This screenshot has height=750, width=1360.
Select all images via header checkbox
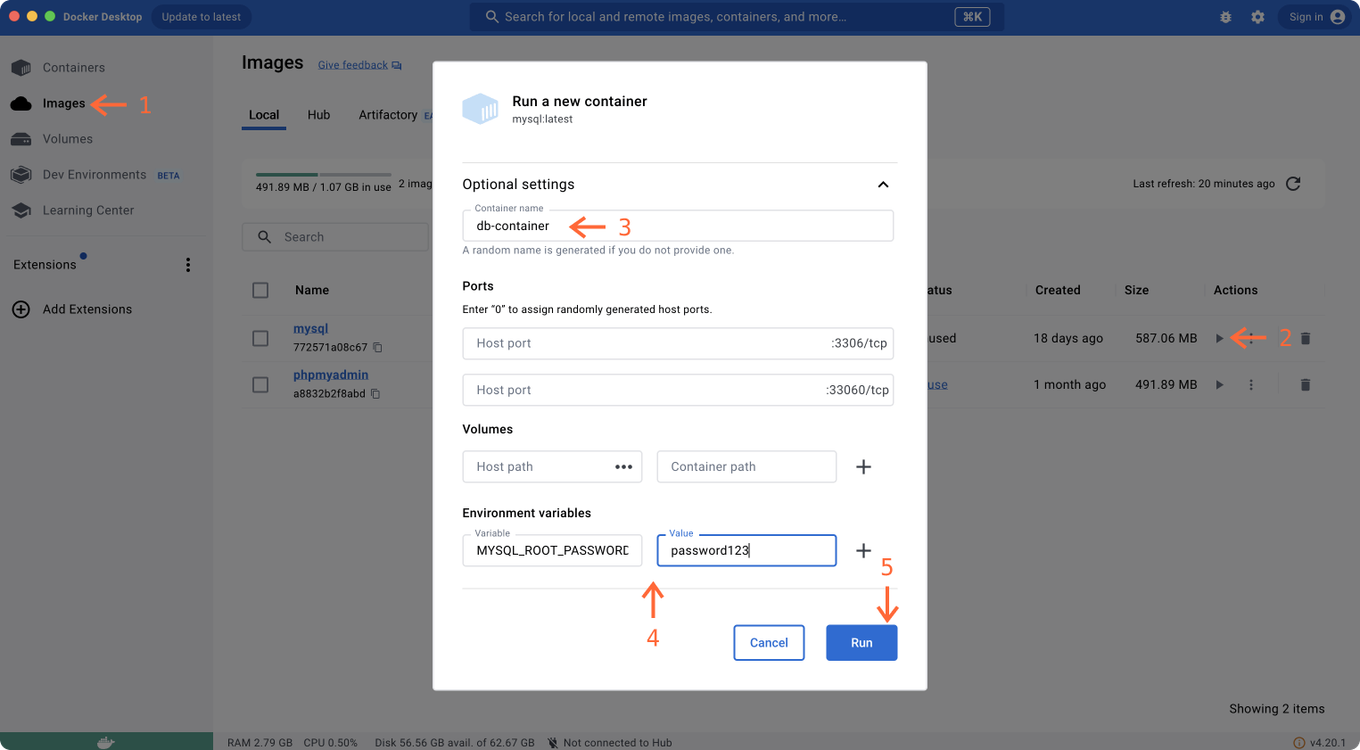pyautogui.click(x=260, y=289)
